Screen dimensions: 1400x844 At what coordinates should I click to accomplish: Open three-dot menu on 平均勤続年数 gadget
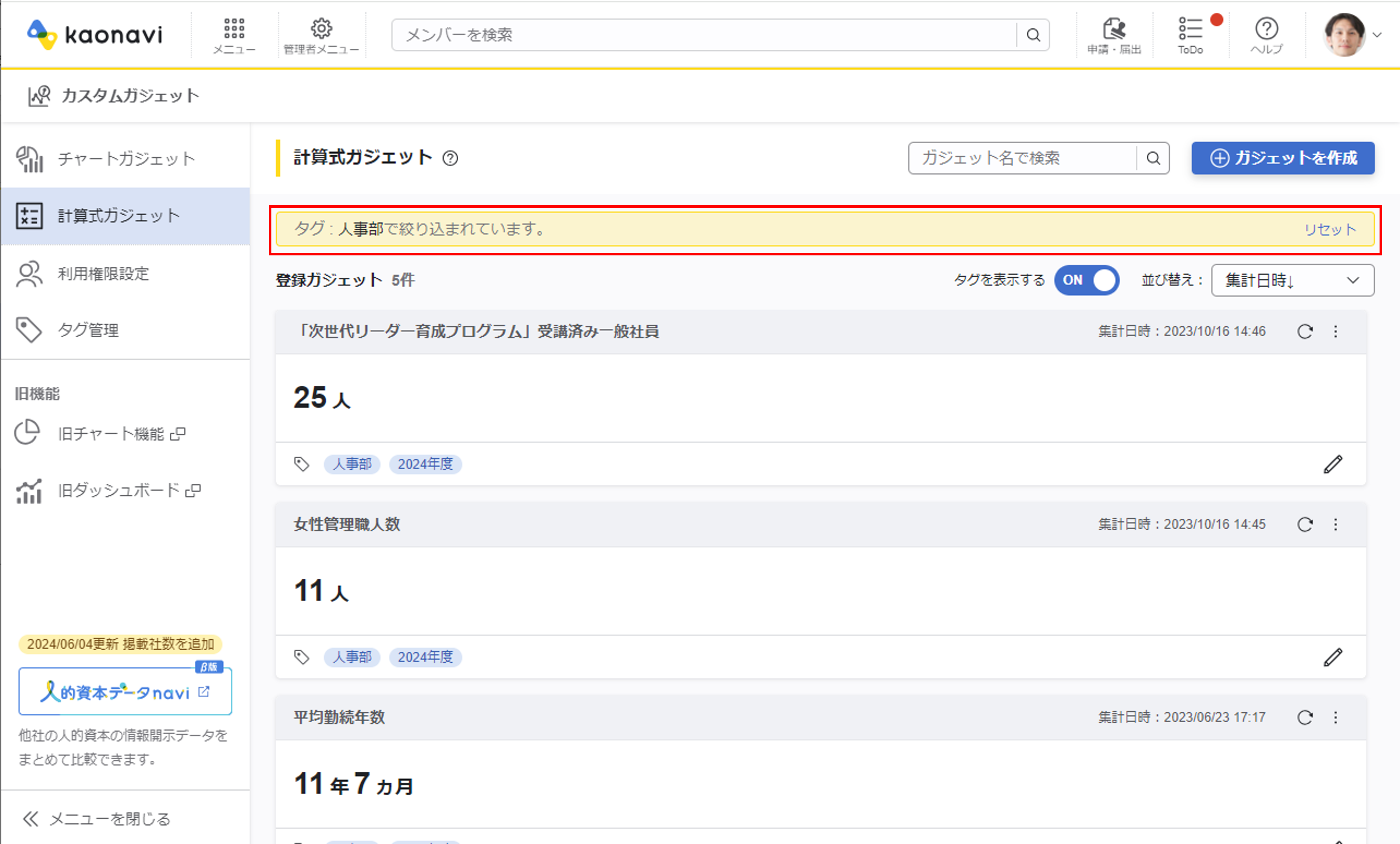pyautogui.click(x=1336, y=717)
